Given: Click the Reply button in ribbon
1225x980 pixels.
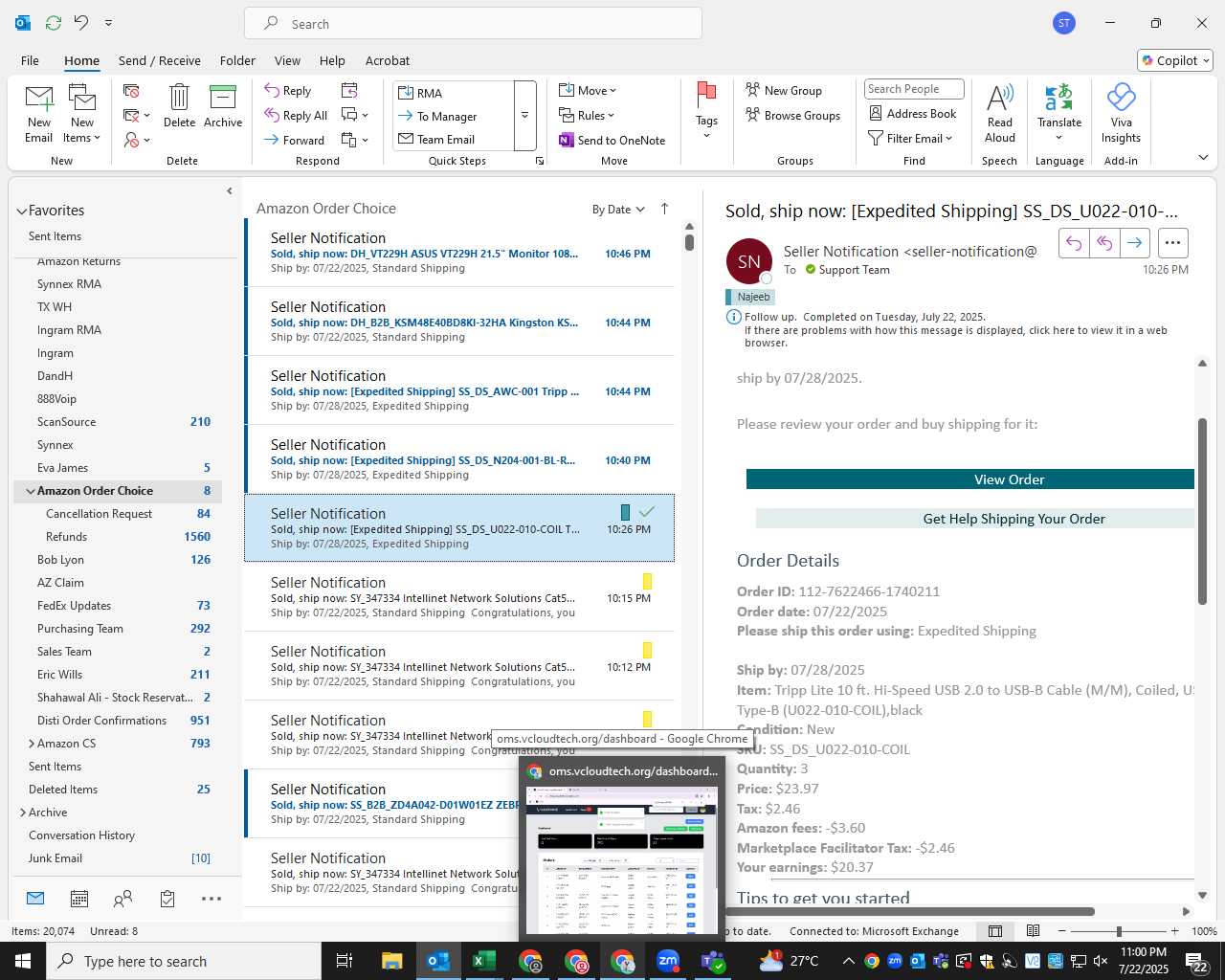Looking at the screenshot, I should (288, 91).
